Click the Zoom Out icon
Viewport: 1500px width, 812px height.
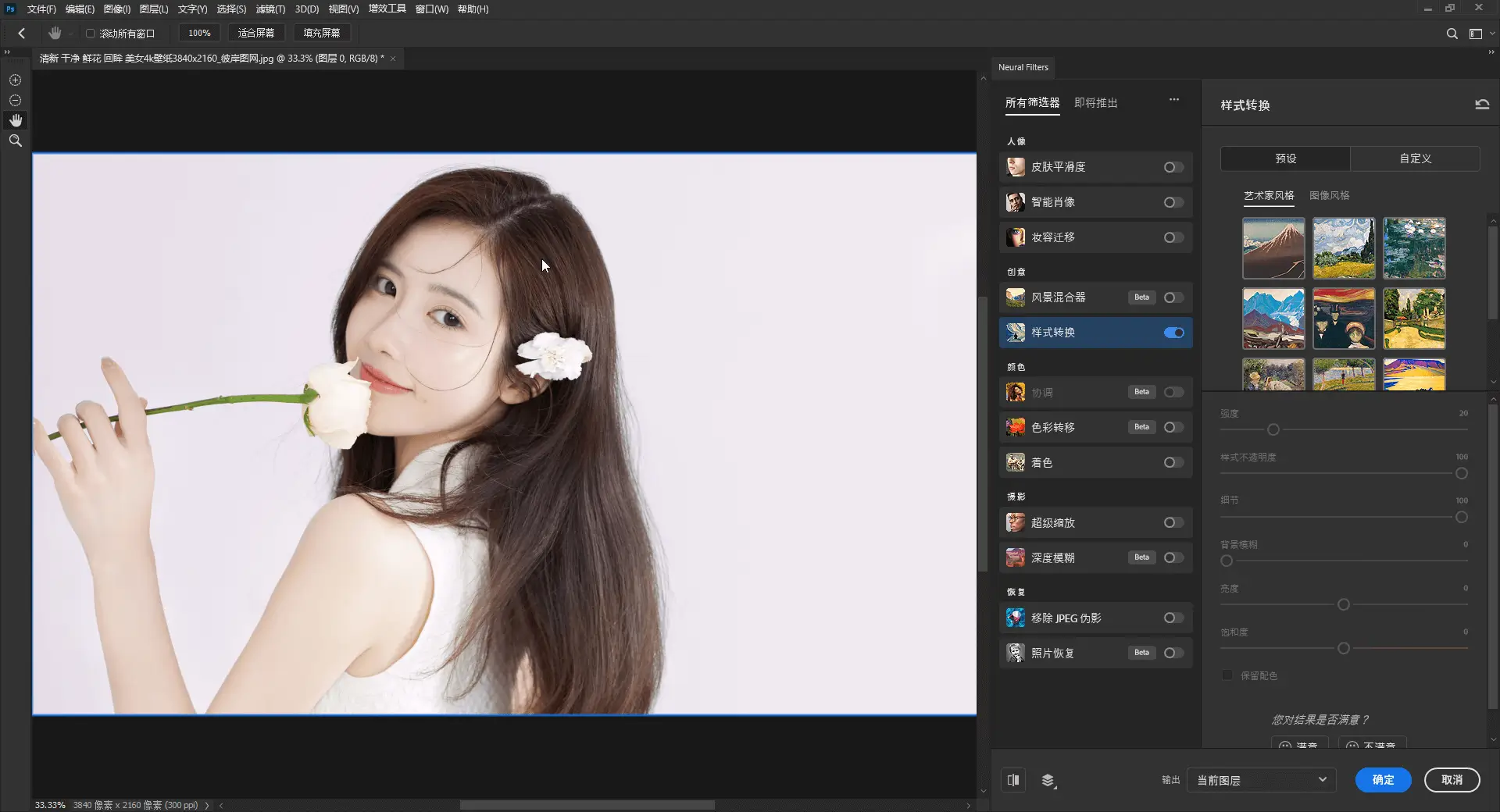[15, 100]
